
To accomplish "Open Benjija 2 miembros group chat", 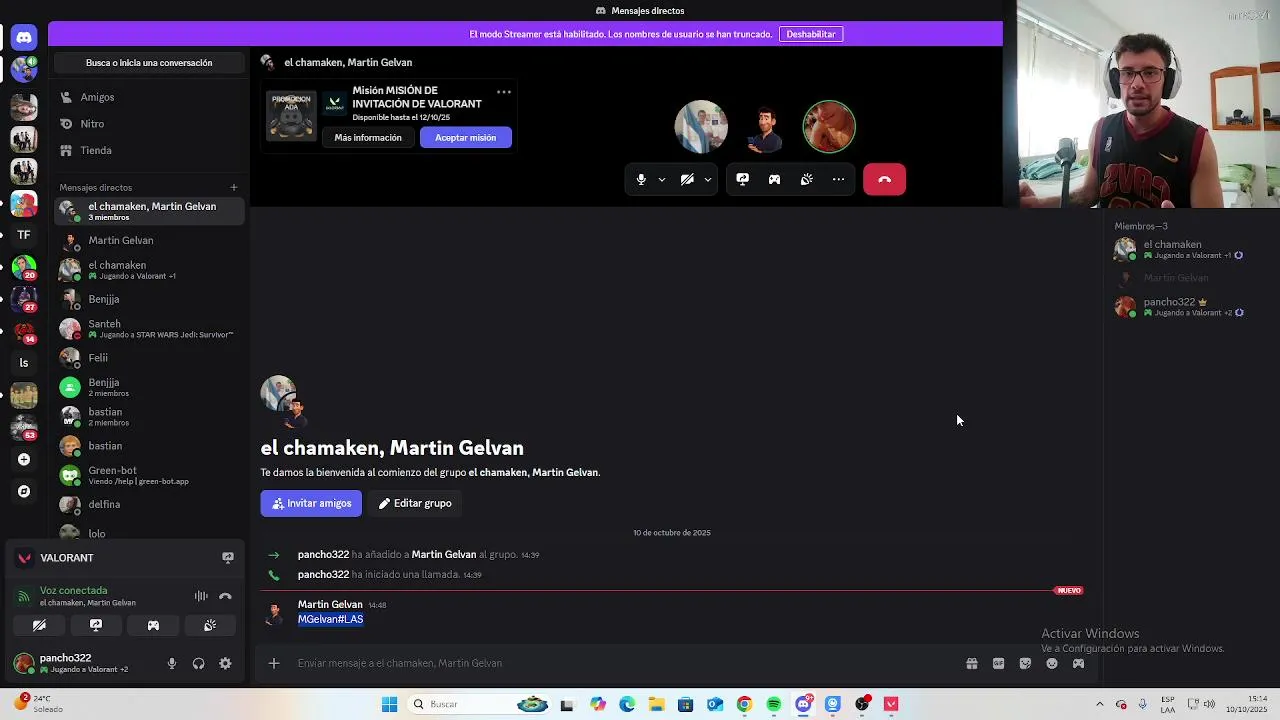I will [x=149, y=387].
